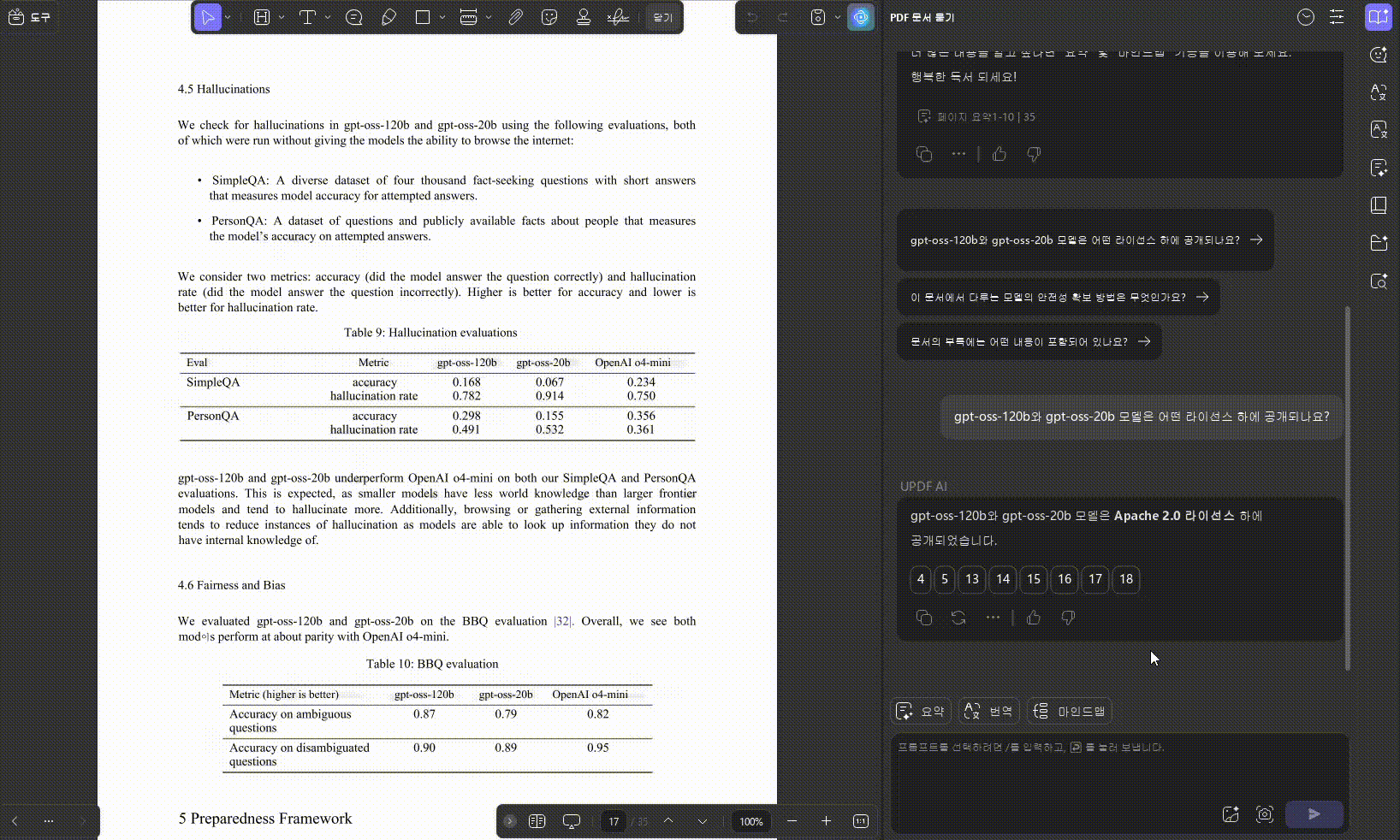This screenshot has height=840, width=1400.
Task: Start slideshow presentation mode
Action: pos(572,821)
